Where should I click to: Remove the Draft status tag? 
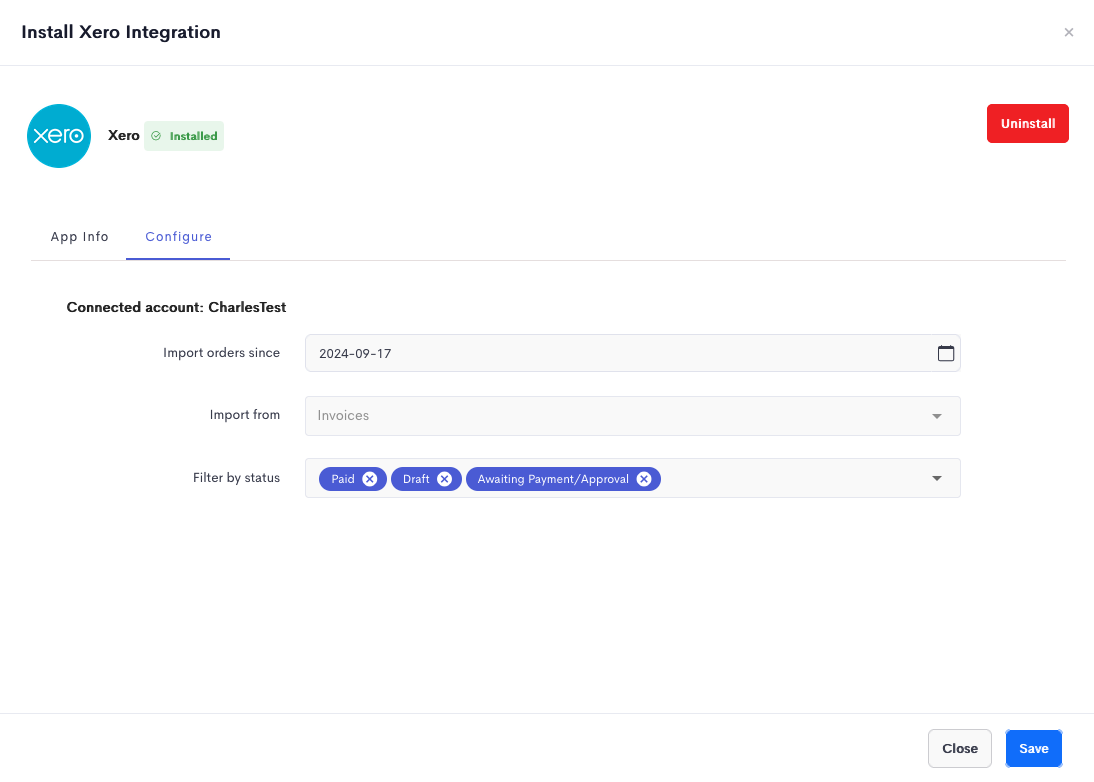(444, 479)
